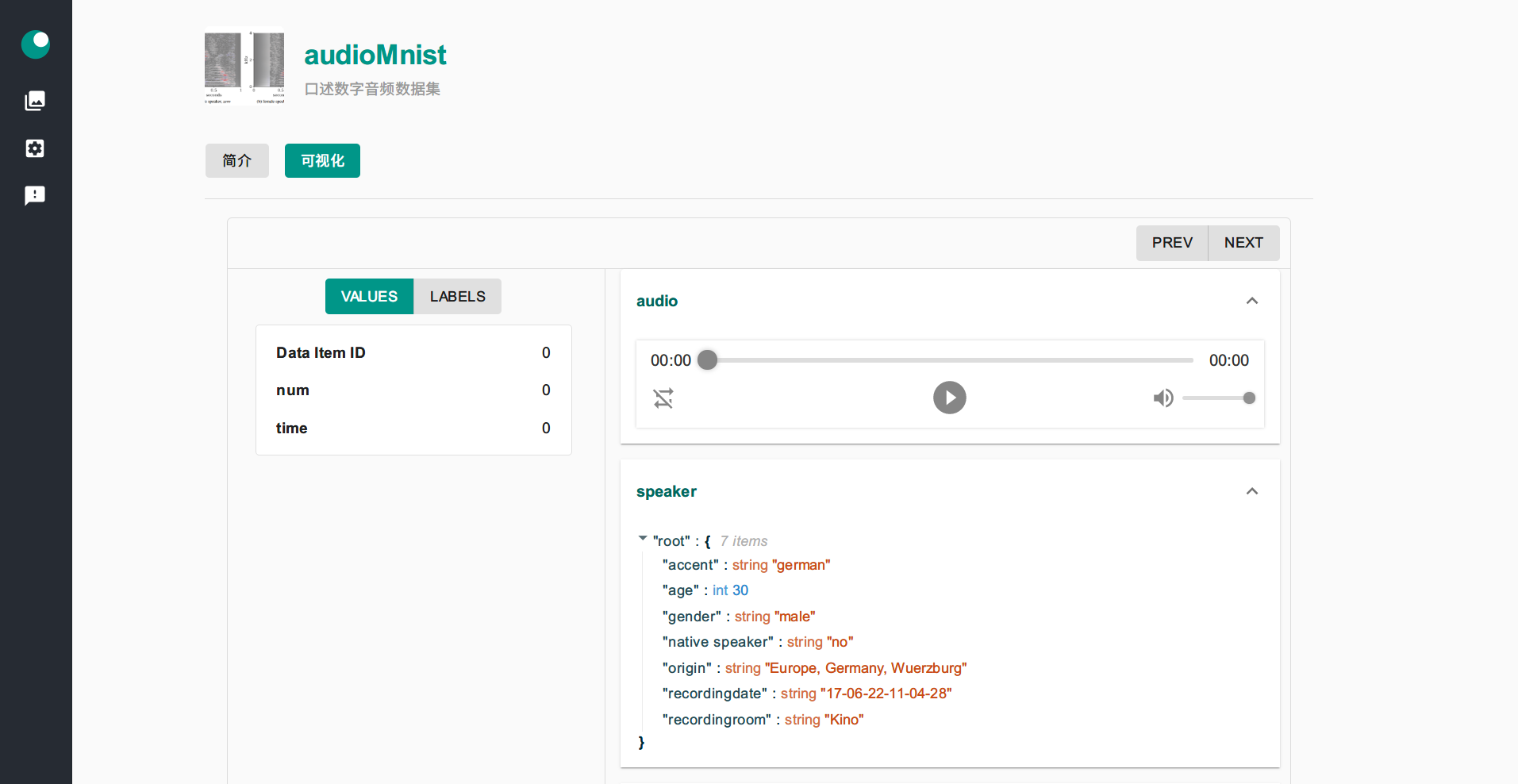Click the "recordingroom" Kino entry
Screen dimensions: 1518x784
pos(763,720)
